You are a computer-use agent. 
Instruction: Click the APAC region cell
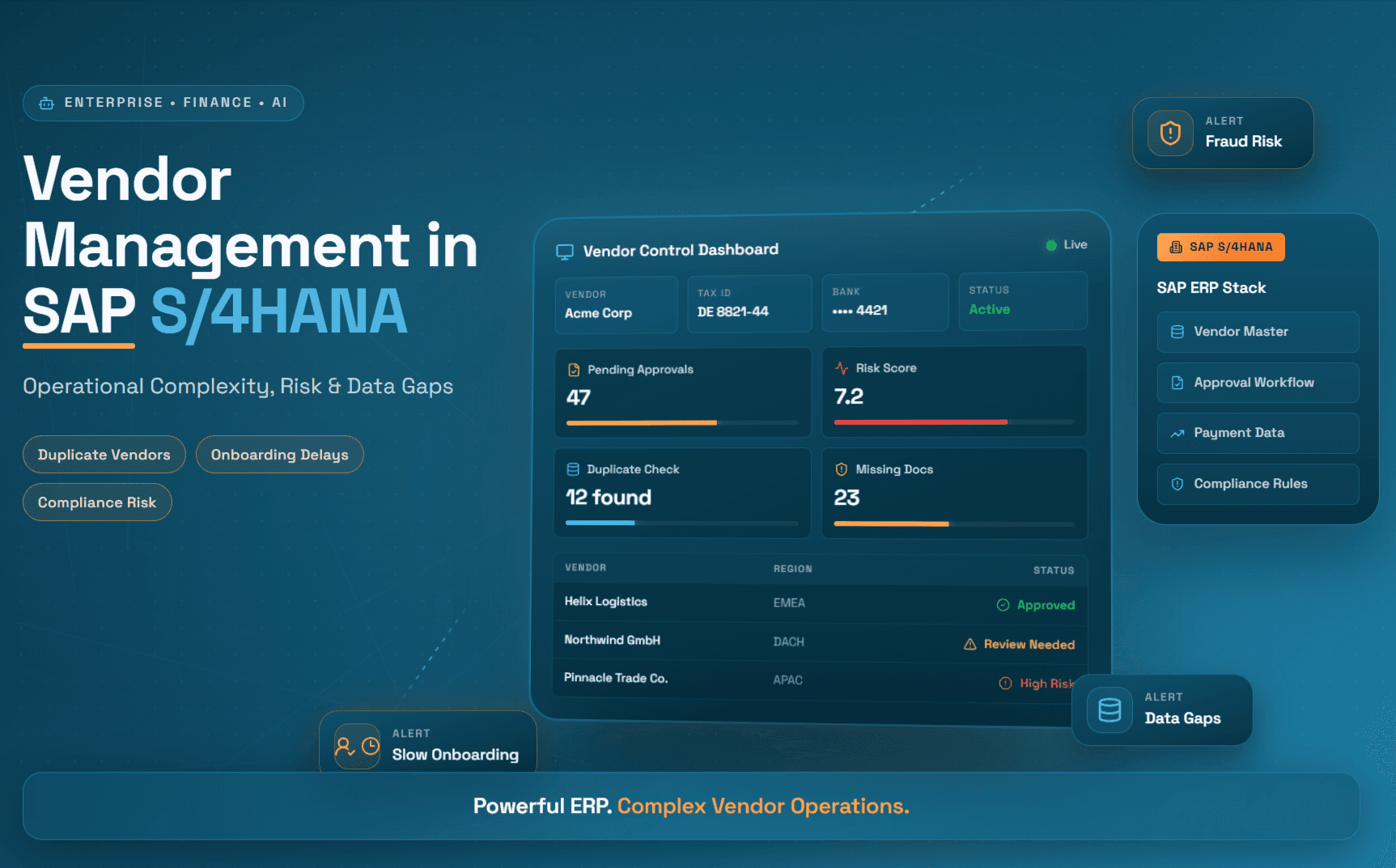(x=788, y=680)
